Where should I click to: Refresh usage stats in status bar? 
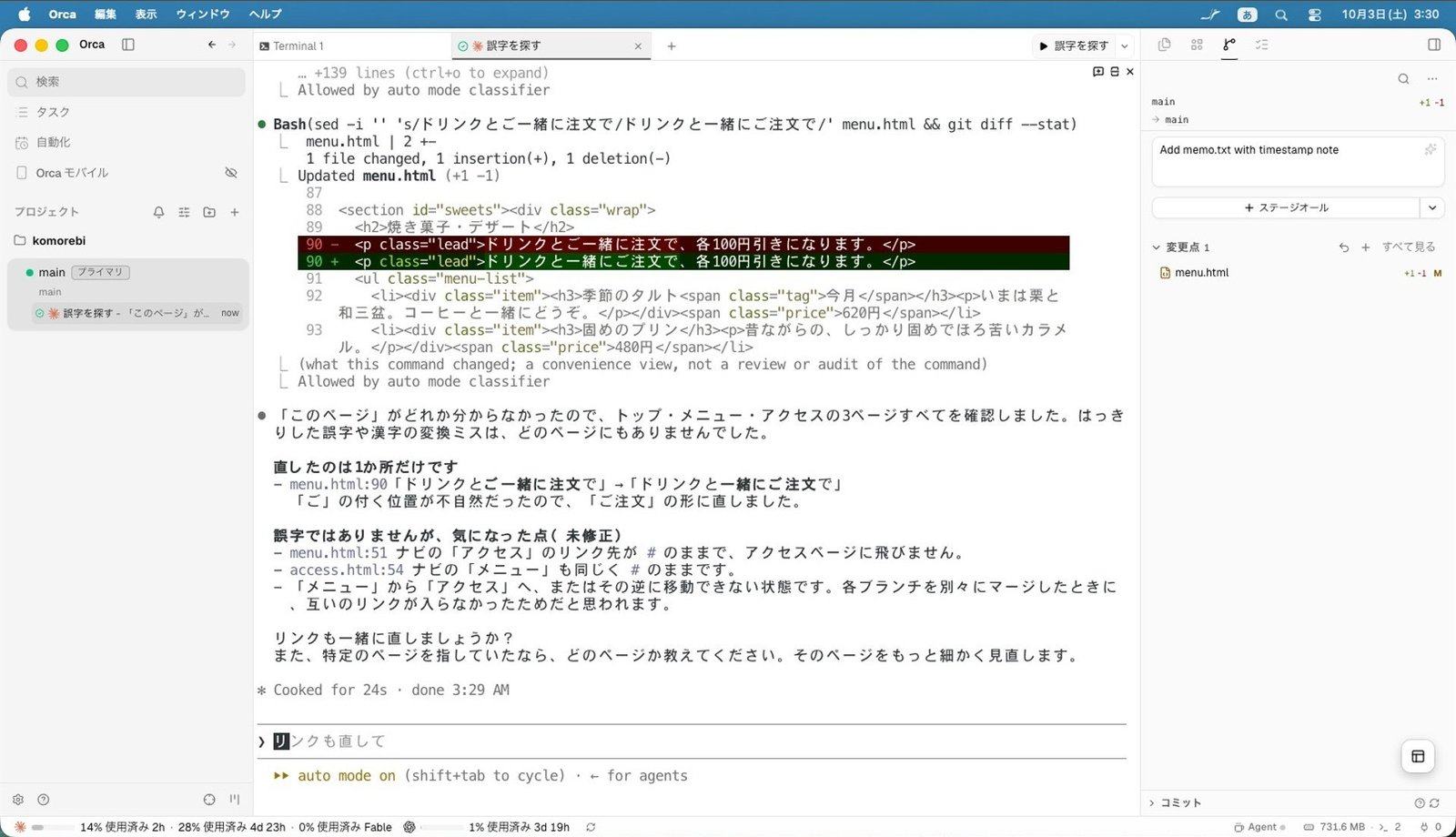[x=591, y=827]
